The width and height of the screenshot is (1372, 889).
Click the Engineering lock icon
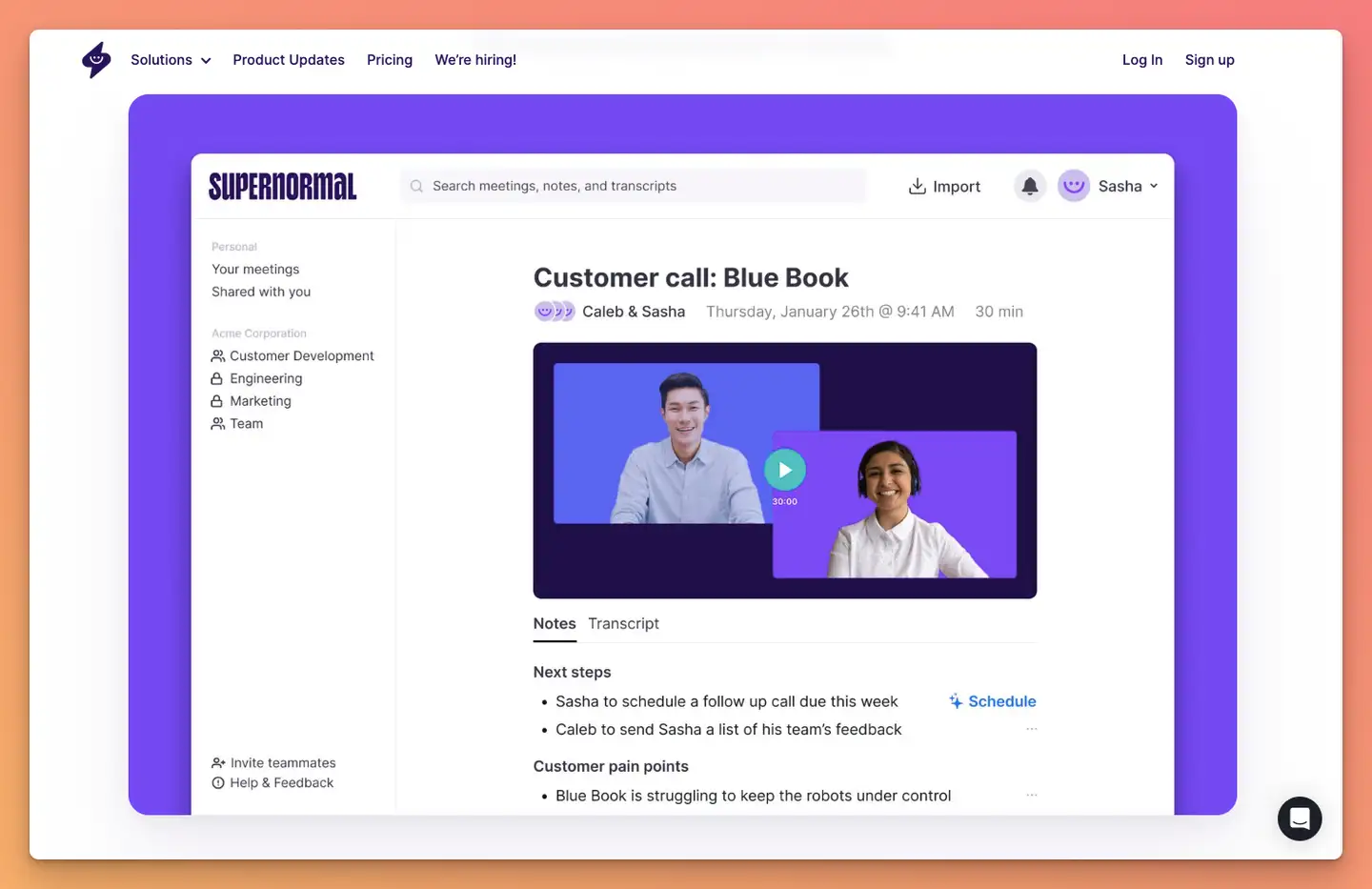[x=217, y=378]
